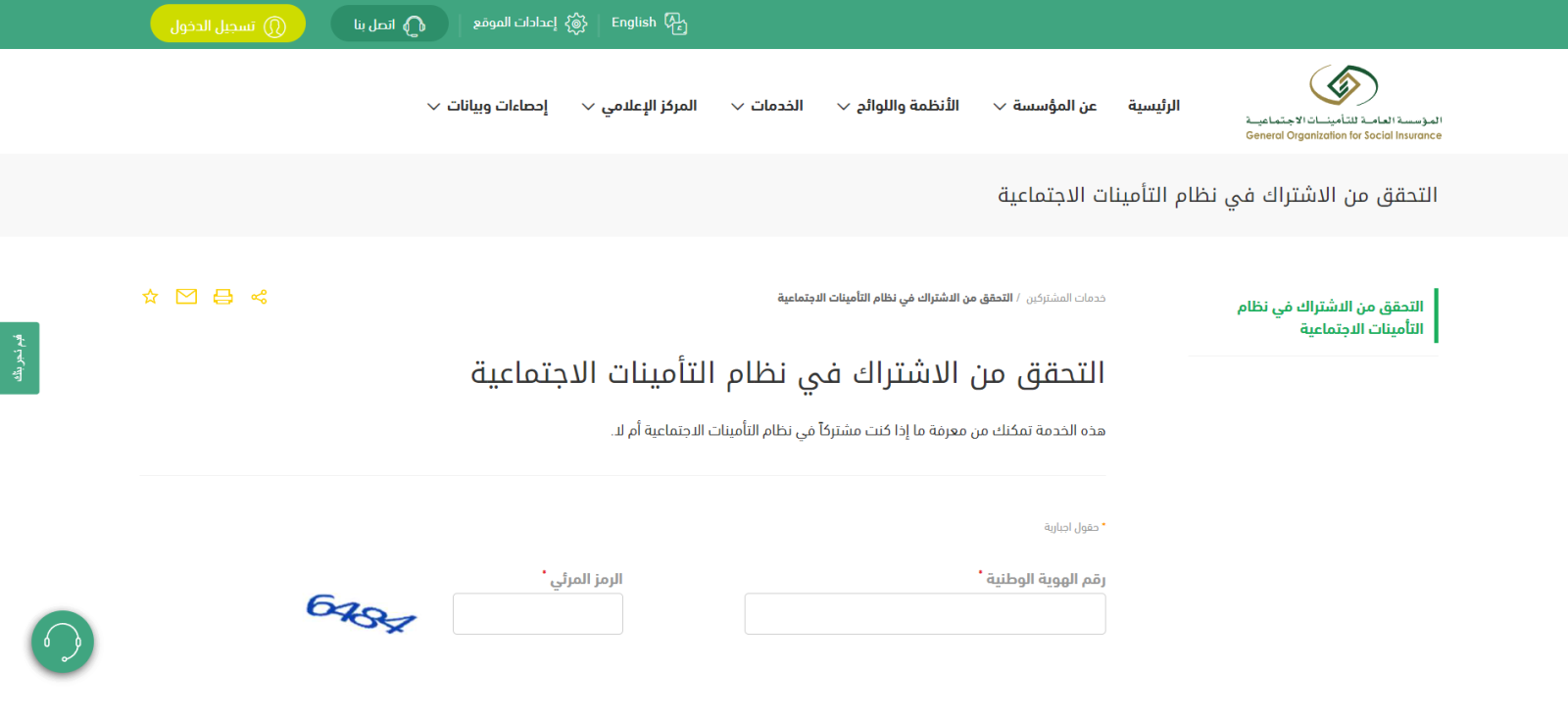Click the رقم الهوية الوطنية input field
Viewport: 1568px width, 716px height.
925,614
